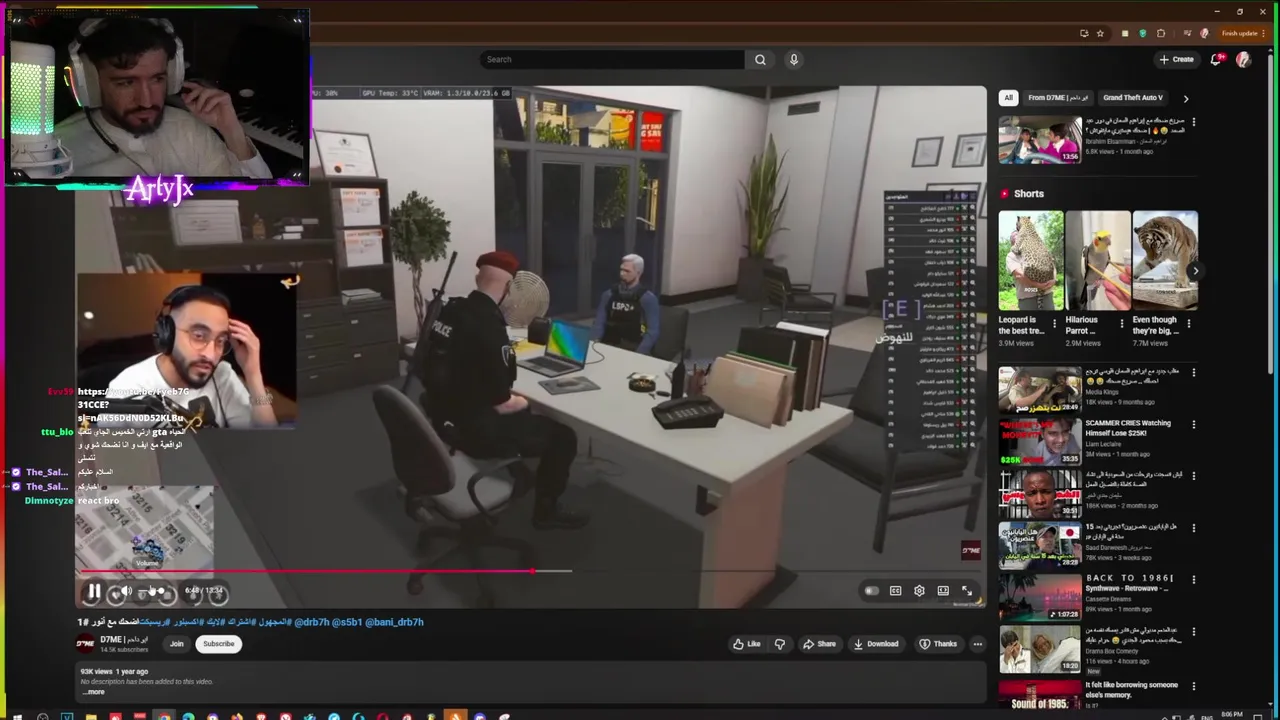Run search with the magnifier button

click(x=760, y=59)
